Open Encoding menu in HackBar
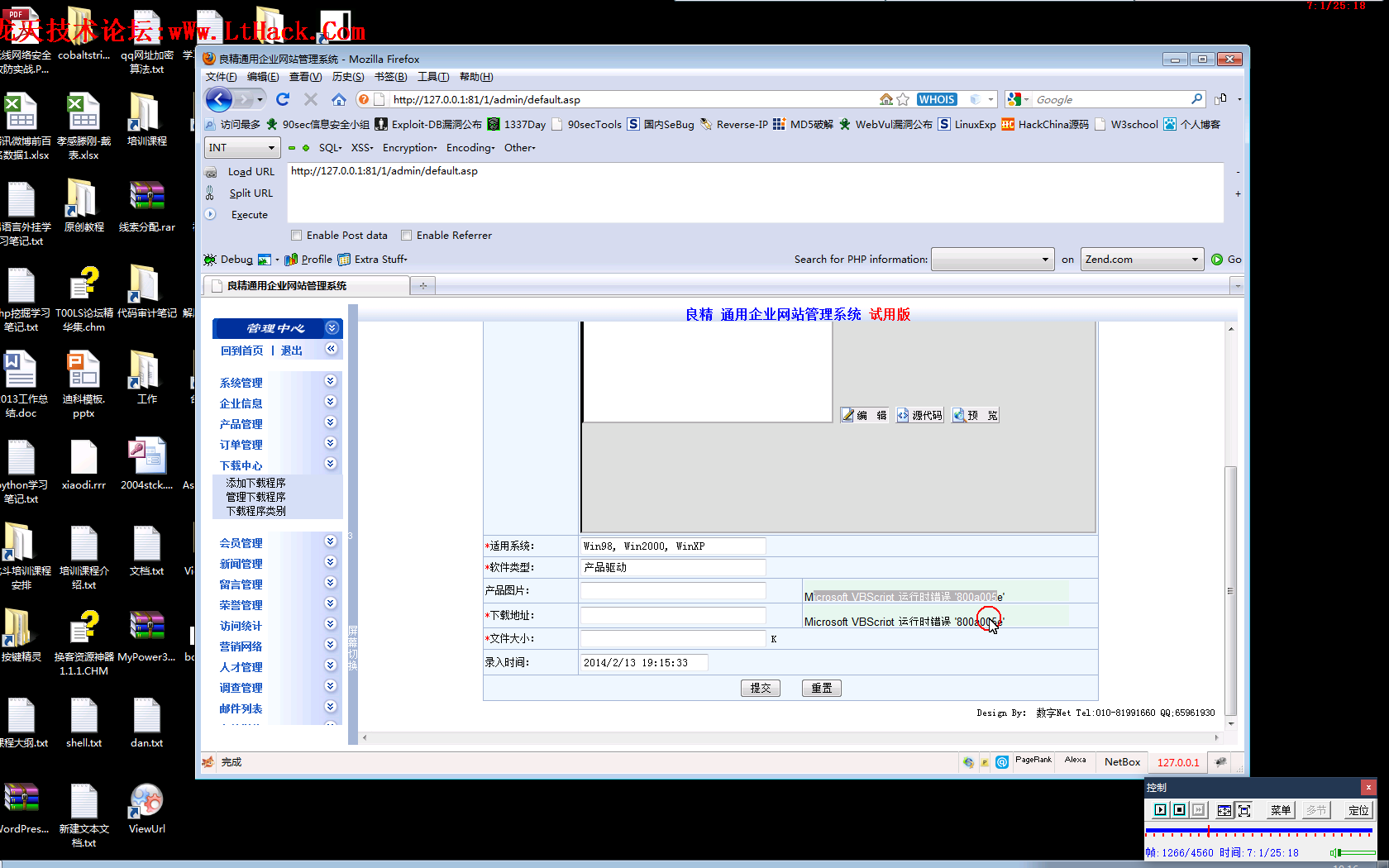Screen dimensions: 1389x868 (470, 148)
